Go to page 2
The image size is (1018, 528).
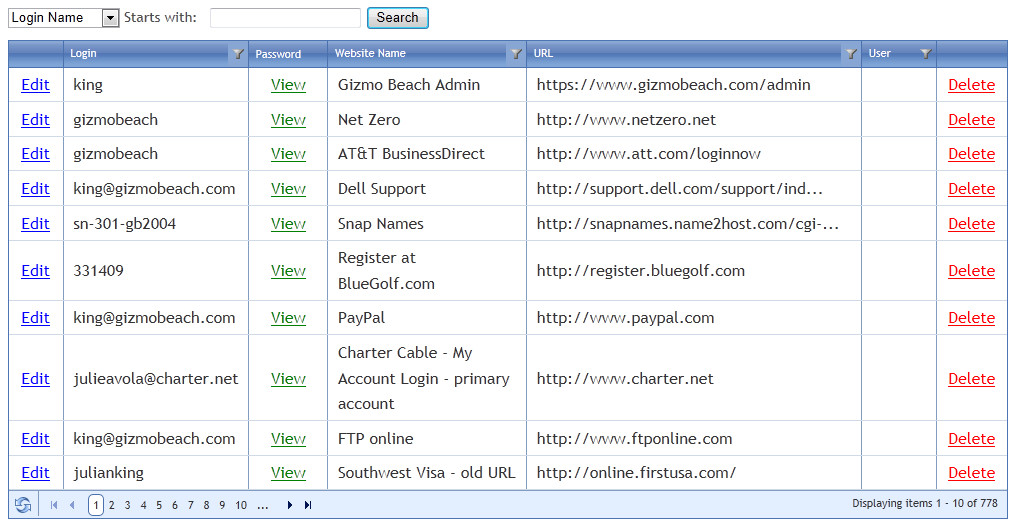click(112, 505)
